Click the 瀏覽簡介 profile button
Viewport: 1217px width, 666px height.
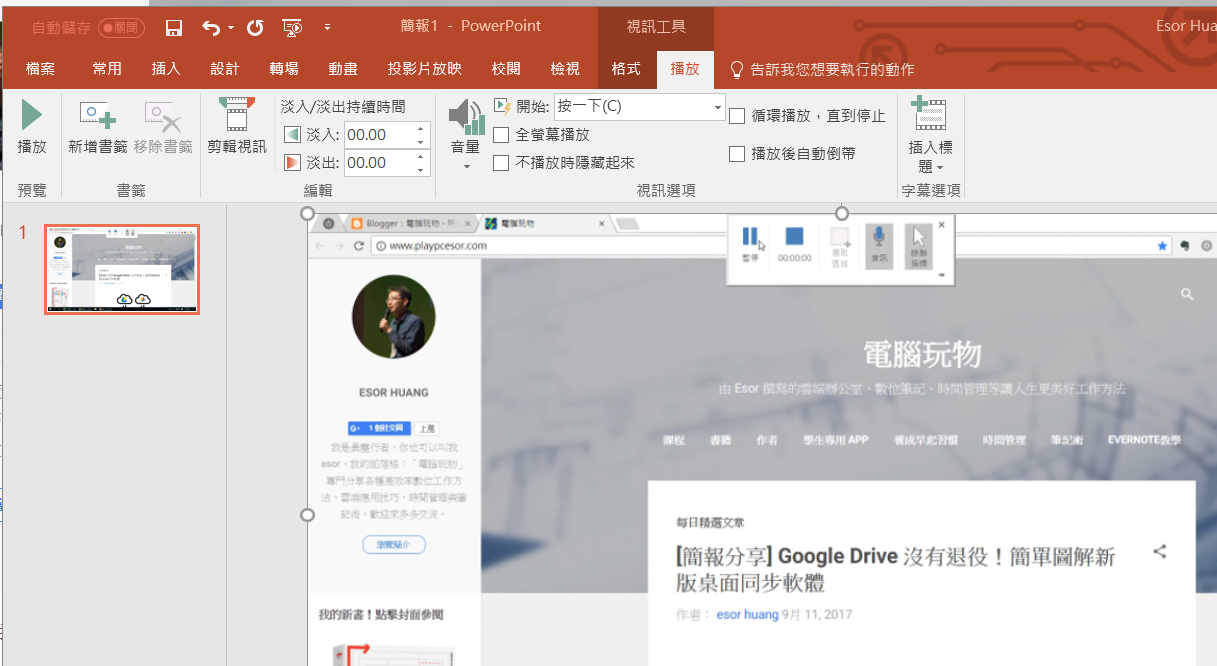394,545
